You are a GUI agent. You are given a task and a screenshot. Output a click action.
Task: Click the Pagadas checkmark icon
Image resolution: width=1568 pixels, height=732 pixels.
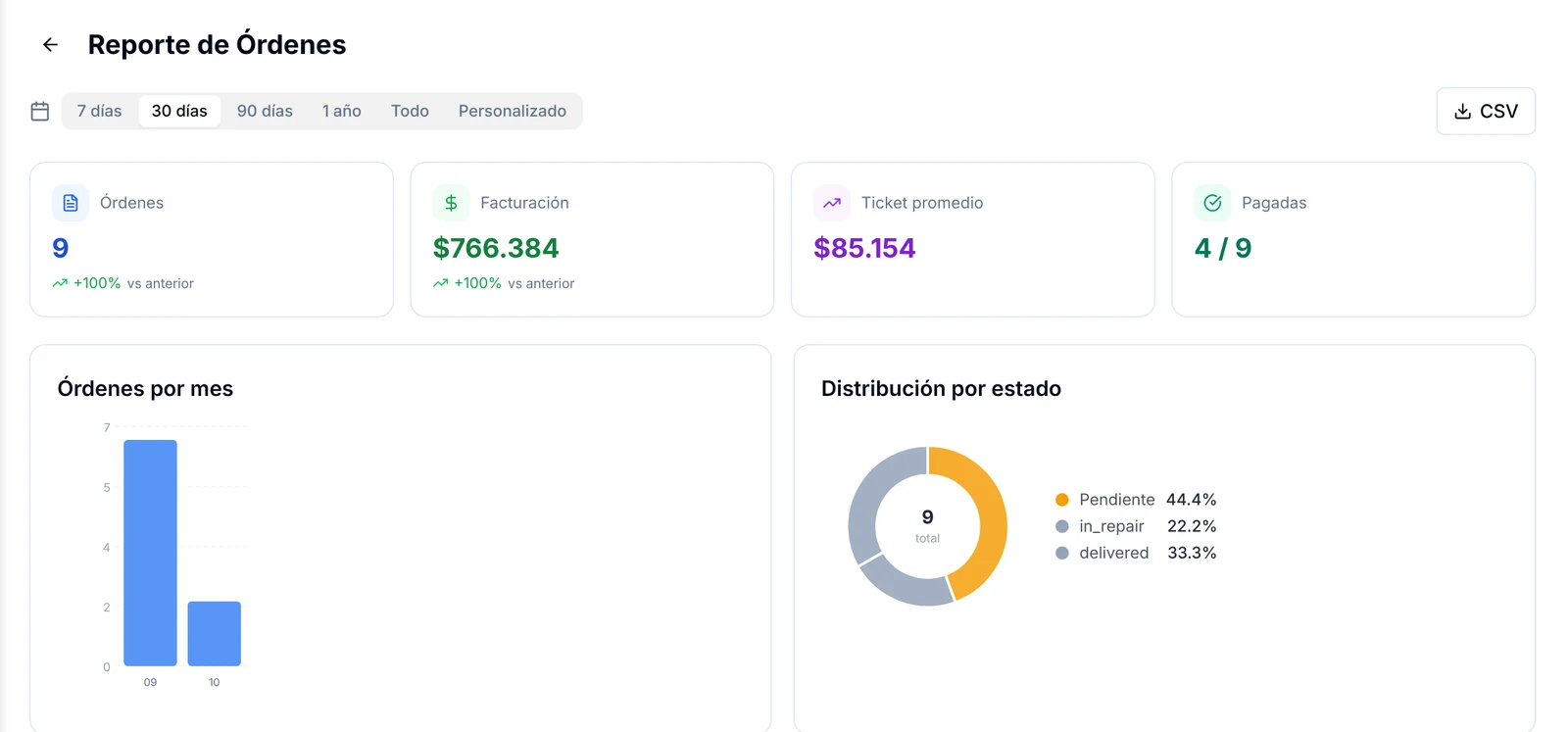(1212, 203)
